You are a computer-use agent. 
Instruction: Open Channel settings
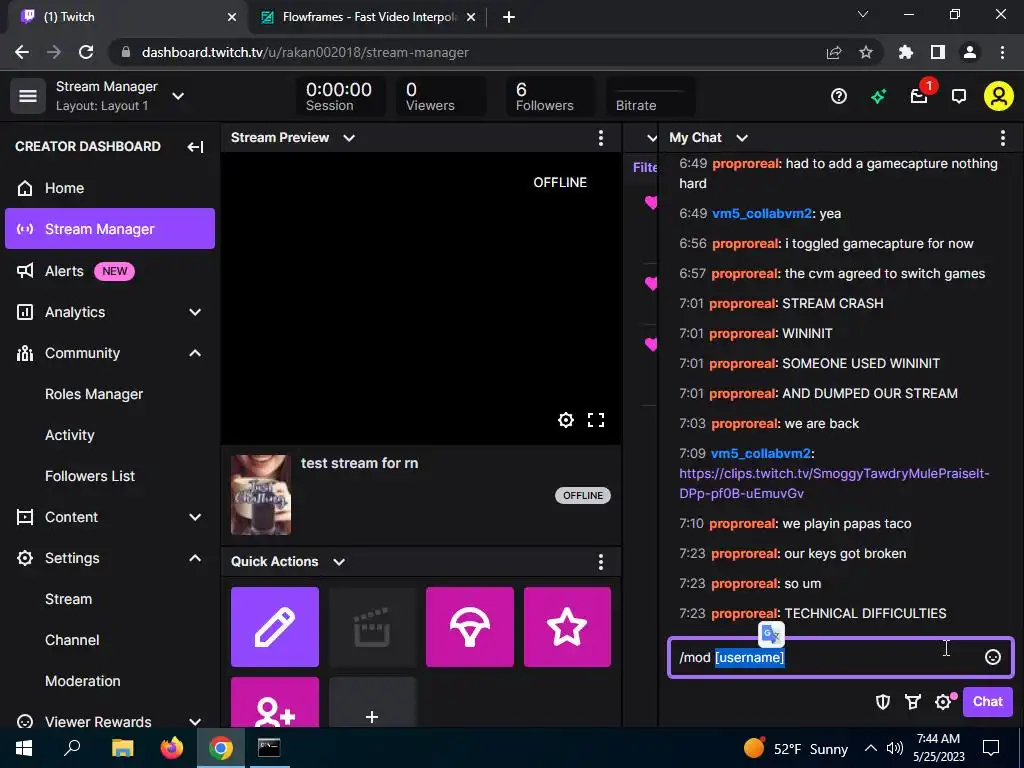pos(72,640)
